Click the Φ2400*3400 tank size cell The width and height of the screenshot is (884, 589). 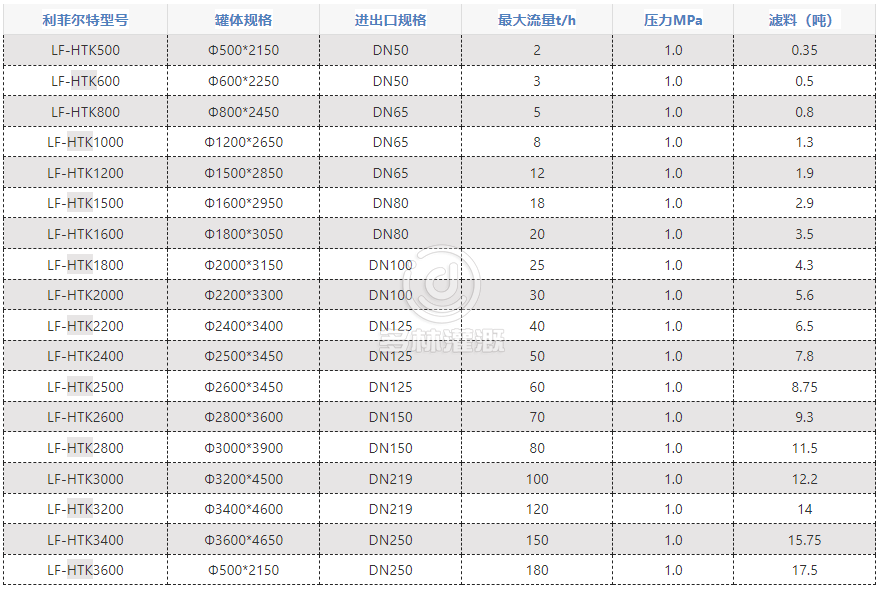tap(244, 326)
